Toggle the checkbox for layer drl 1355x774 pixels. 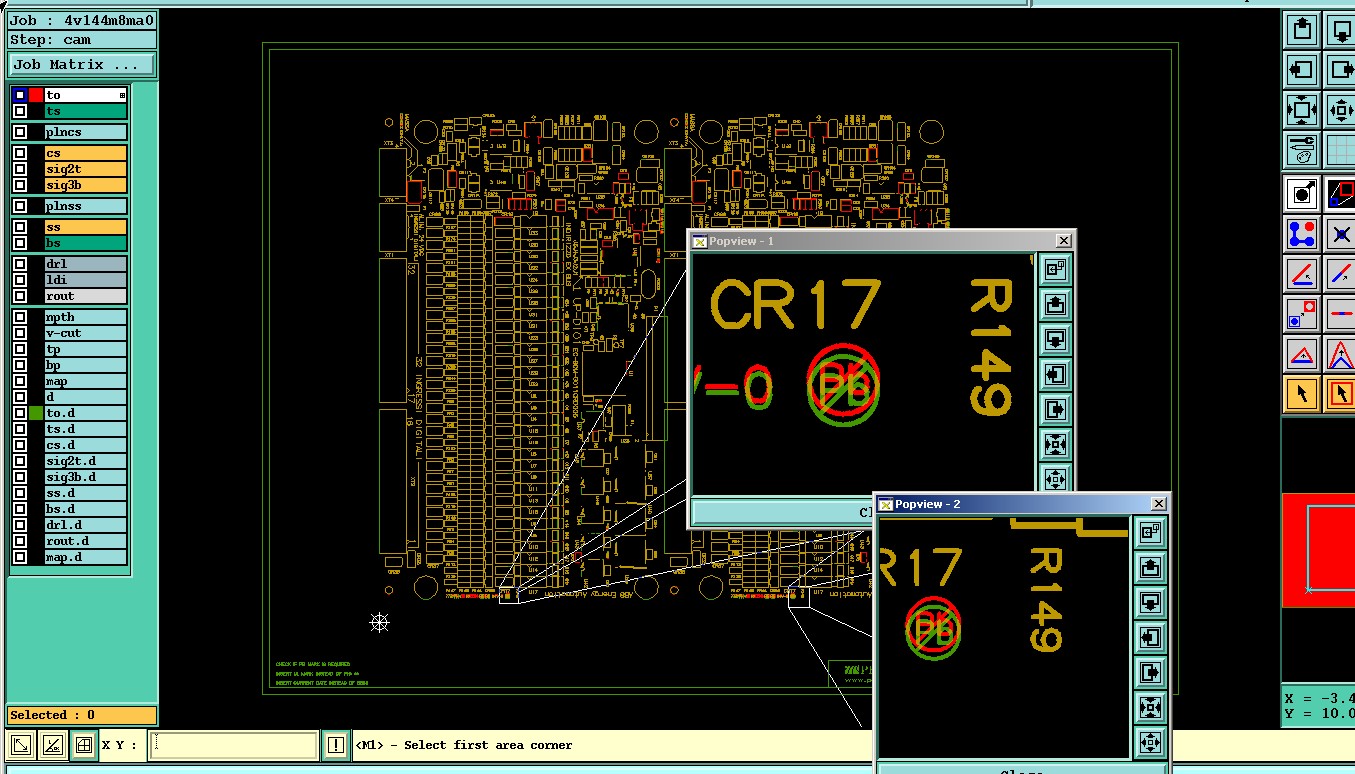click(x=20, y=264)
